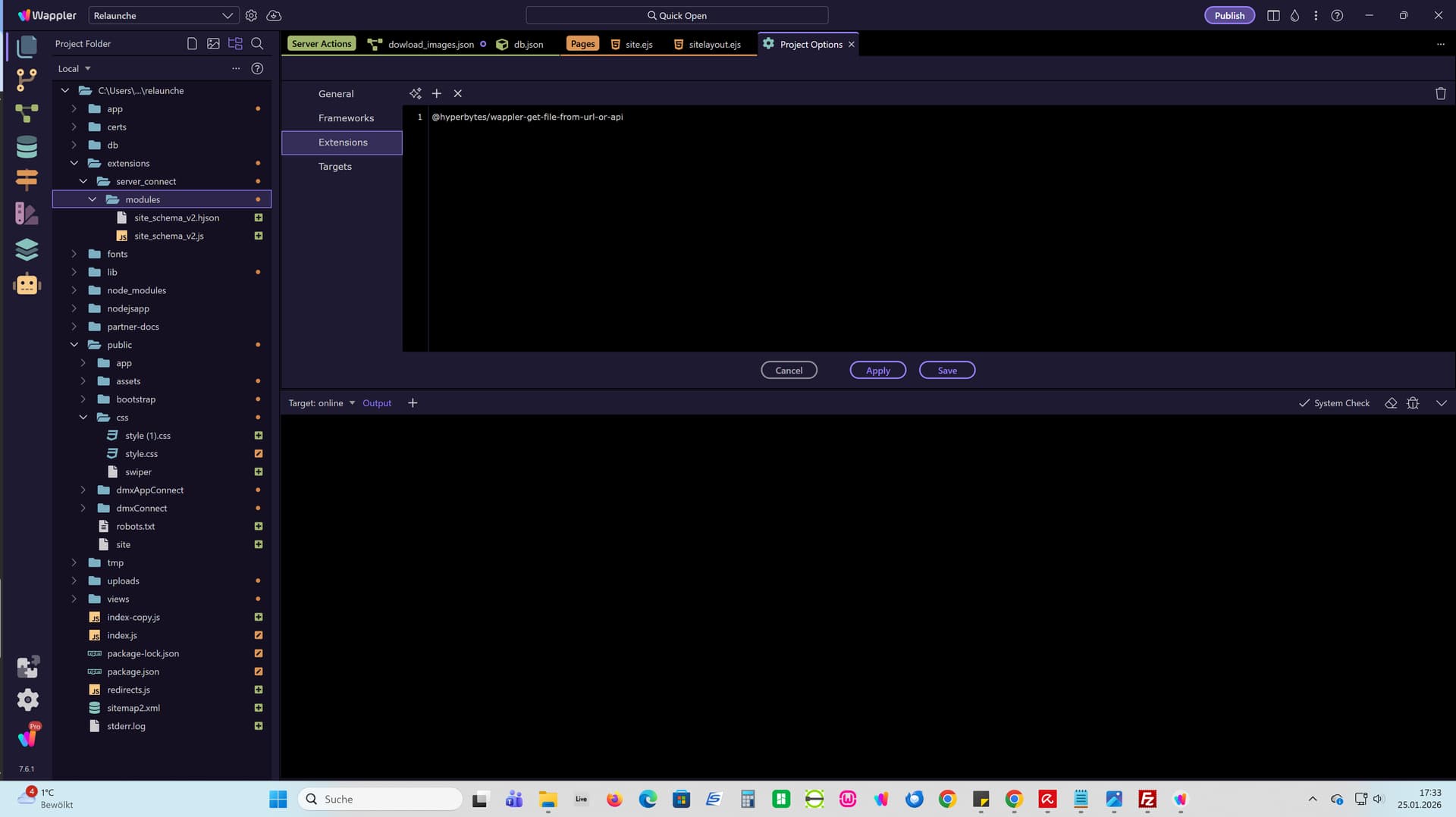
Task: Click the trash icon in the extensions editor
Action: pyautogui.click(x=1440, y=93)
